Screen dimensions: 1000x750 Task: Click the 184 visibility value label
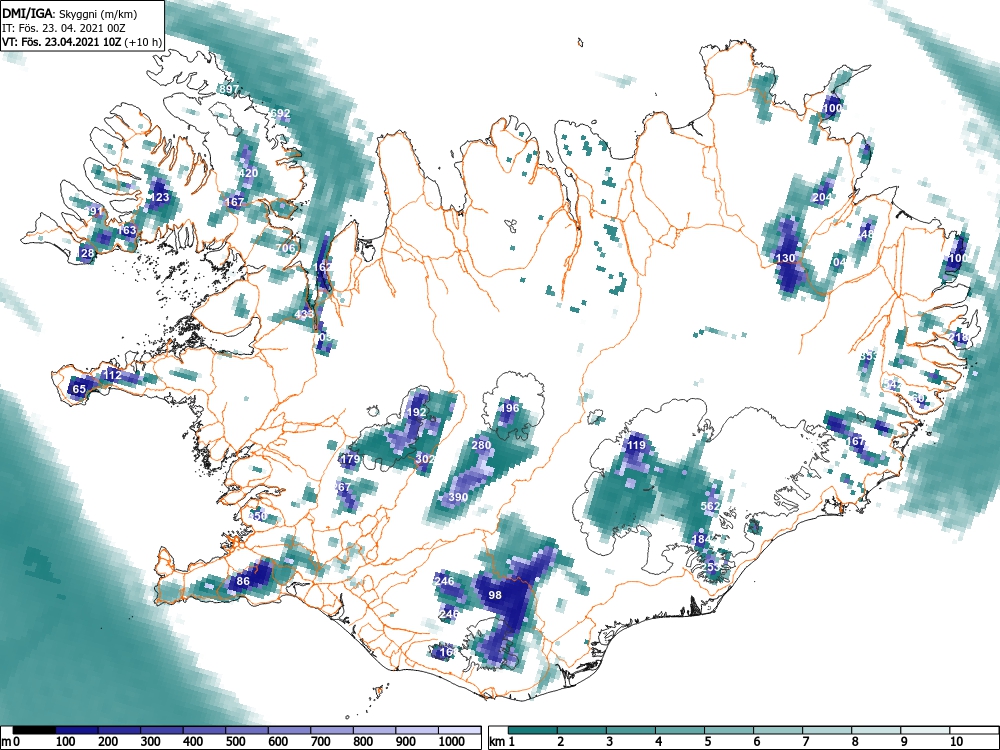[701, 539]
